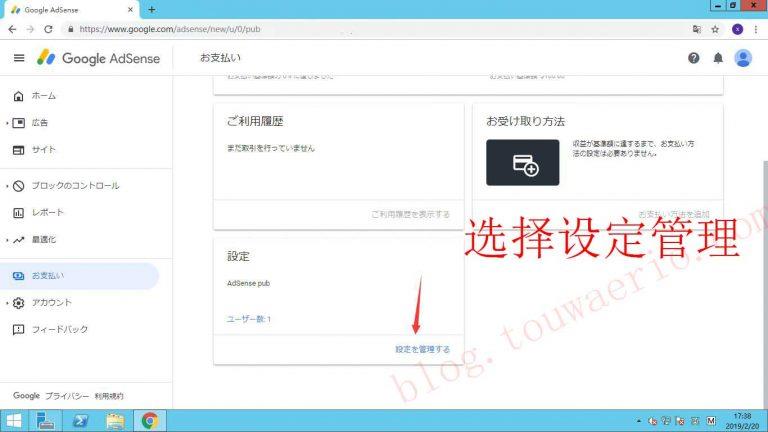The width and height of the screenshot is (768, 432).
Task: Open 広告 sidebar item
Action: pos(40,123)
